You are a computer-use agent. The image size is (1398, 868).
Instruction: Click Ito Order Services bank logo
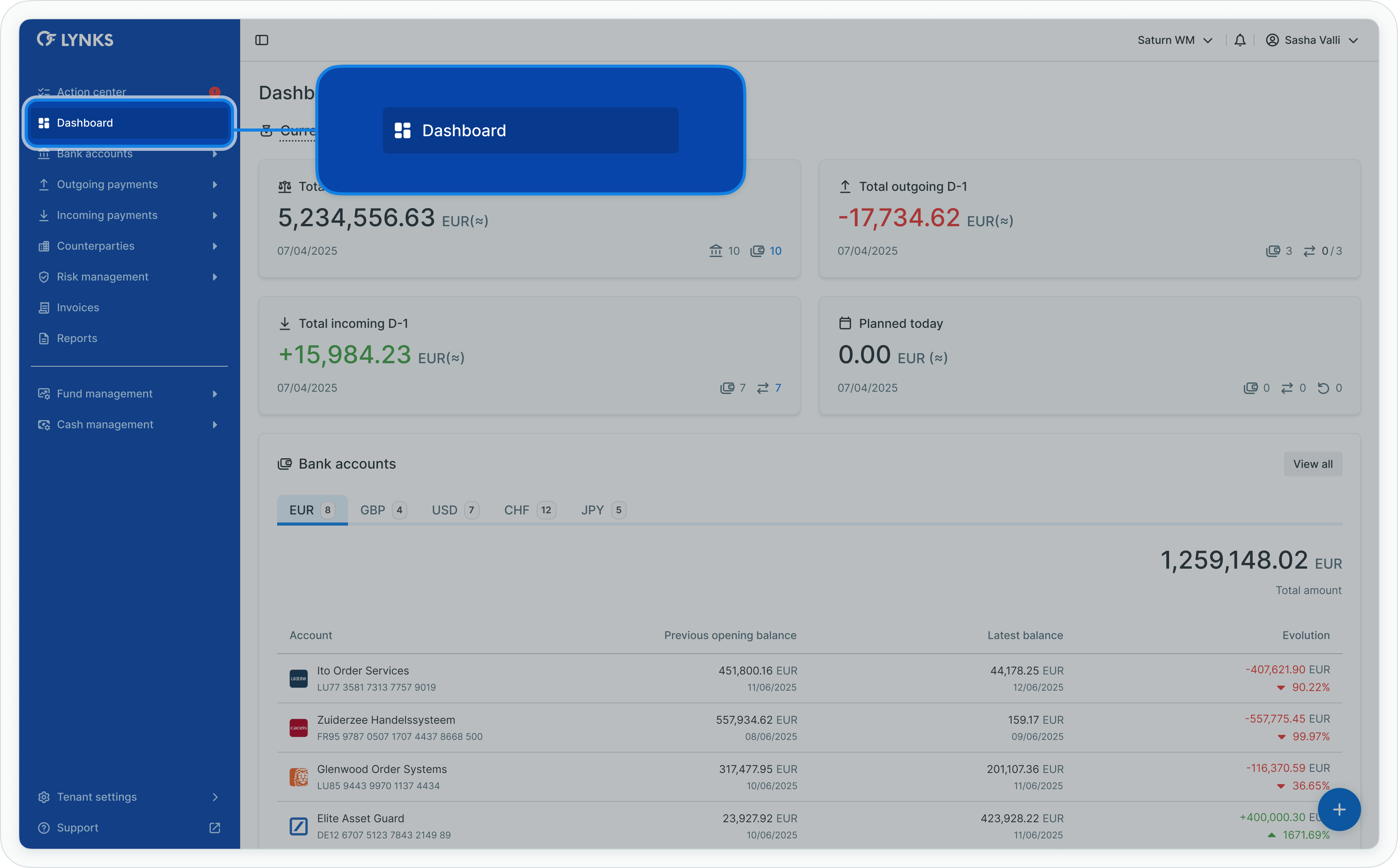click(x=299, y=679)
